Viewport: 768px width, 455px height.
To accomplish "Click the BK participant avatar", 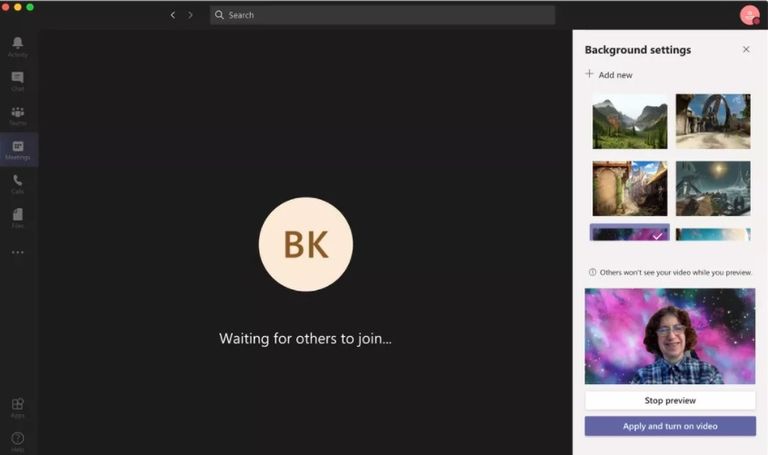I will pos(306,244).
